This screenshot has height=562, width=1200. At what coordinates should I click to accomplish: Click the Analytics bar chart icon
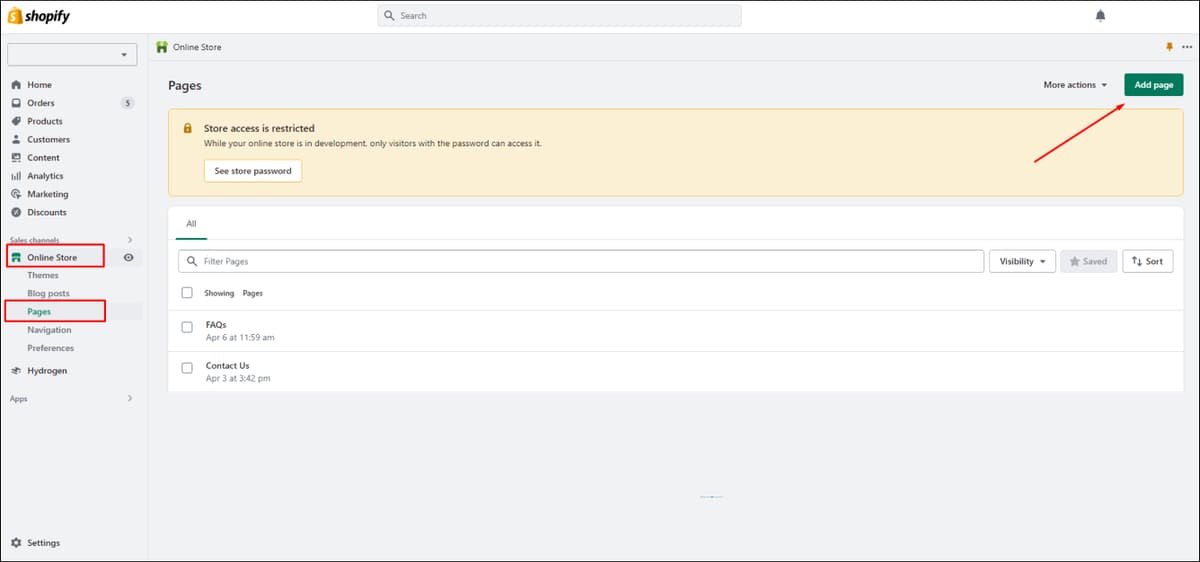click(16, 176)
